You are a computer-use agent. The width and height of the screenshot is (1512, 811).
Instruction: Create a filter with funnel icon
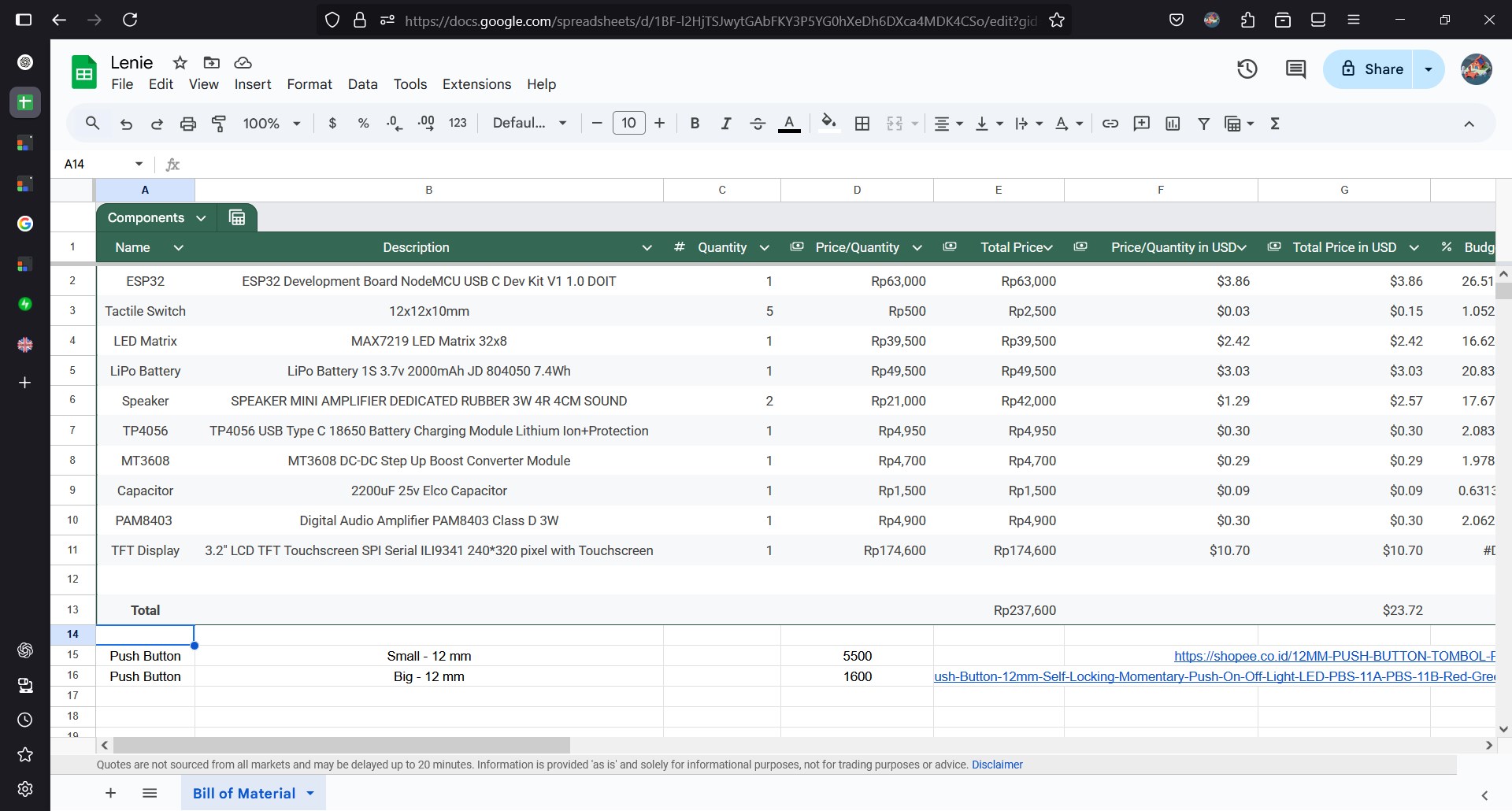tap(1203, 124)
